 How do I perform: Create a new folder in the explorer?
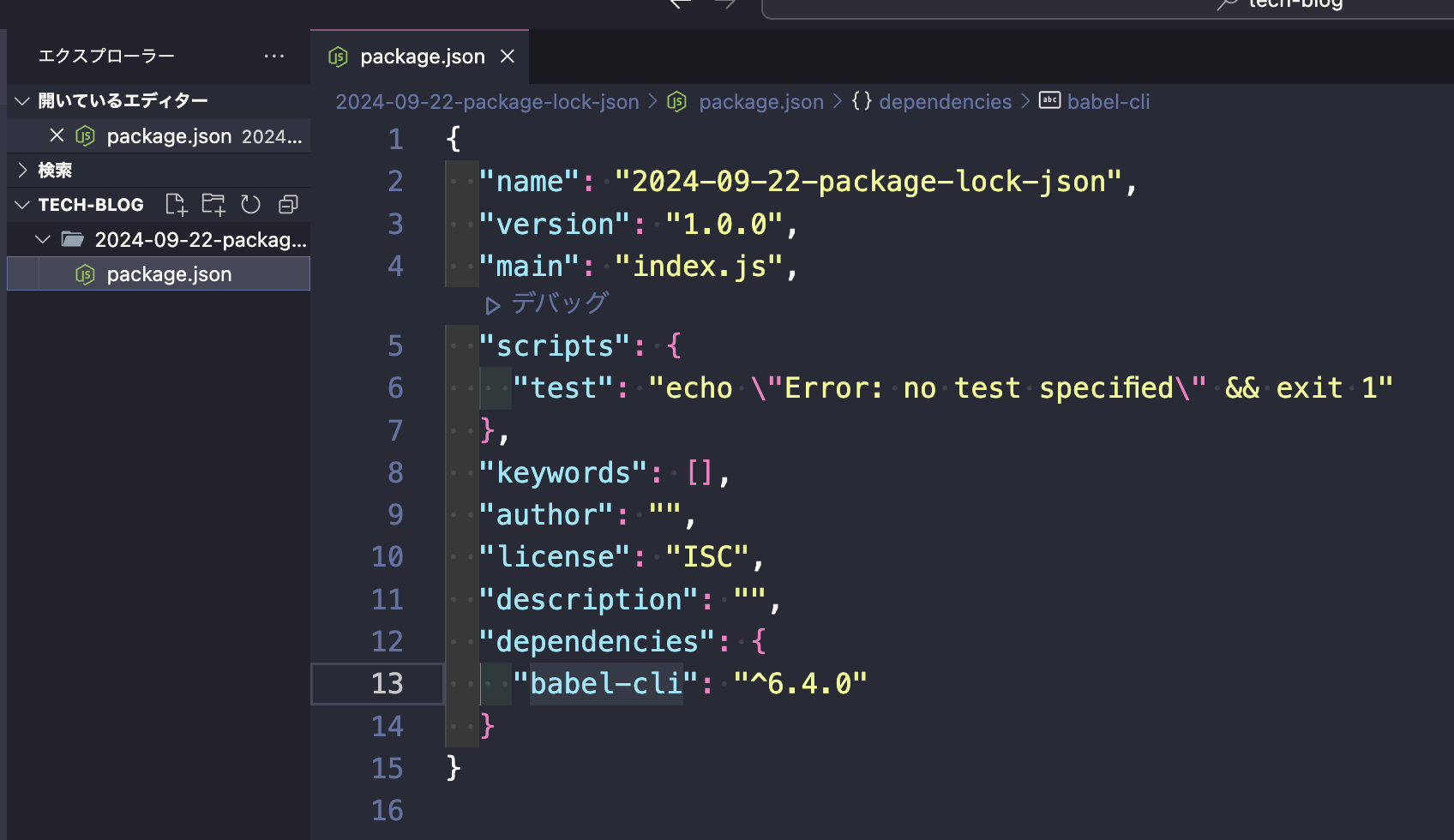click(x=213, y=204)
